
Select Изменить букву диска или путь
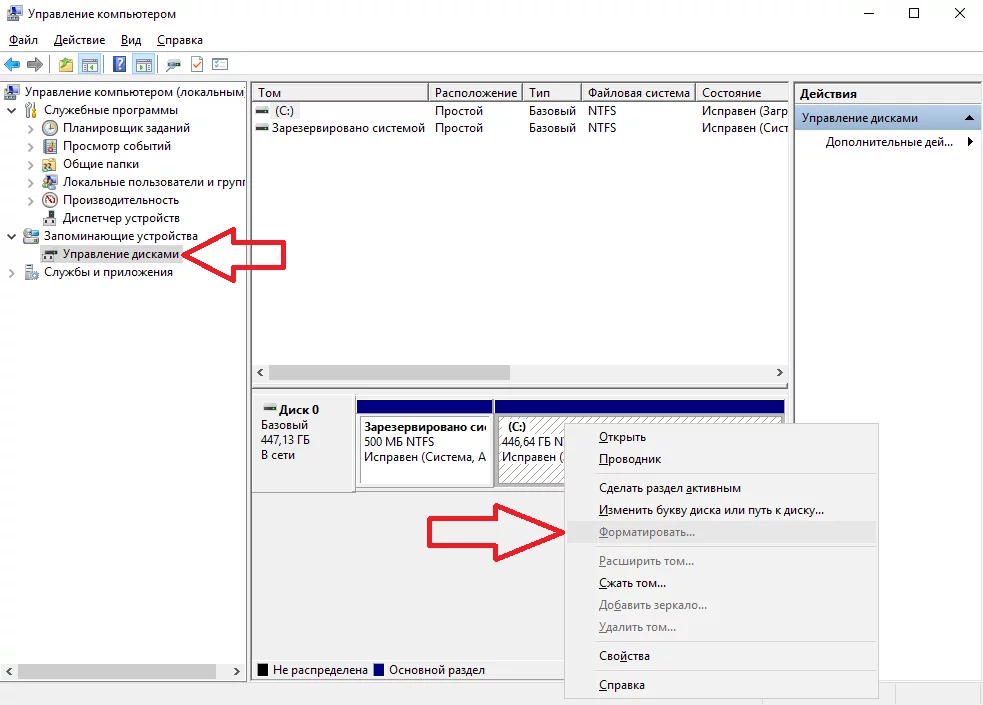pos(721,509)
